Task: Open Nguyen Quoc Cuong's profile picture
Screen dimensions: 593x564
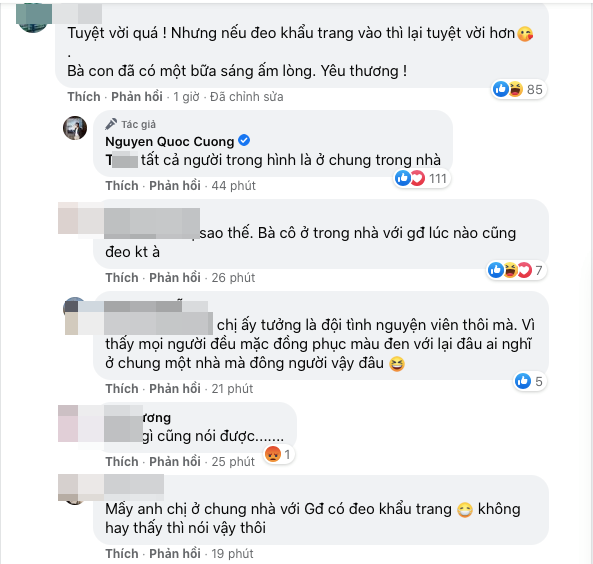Action: pos(75,128)
